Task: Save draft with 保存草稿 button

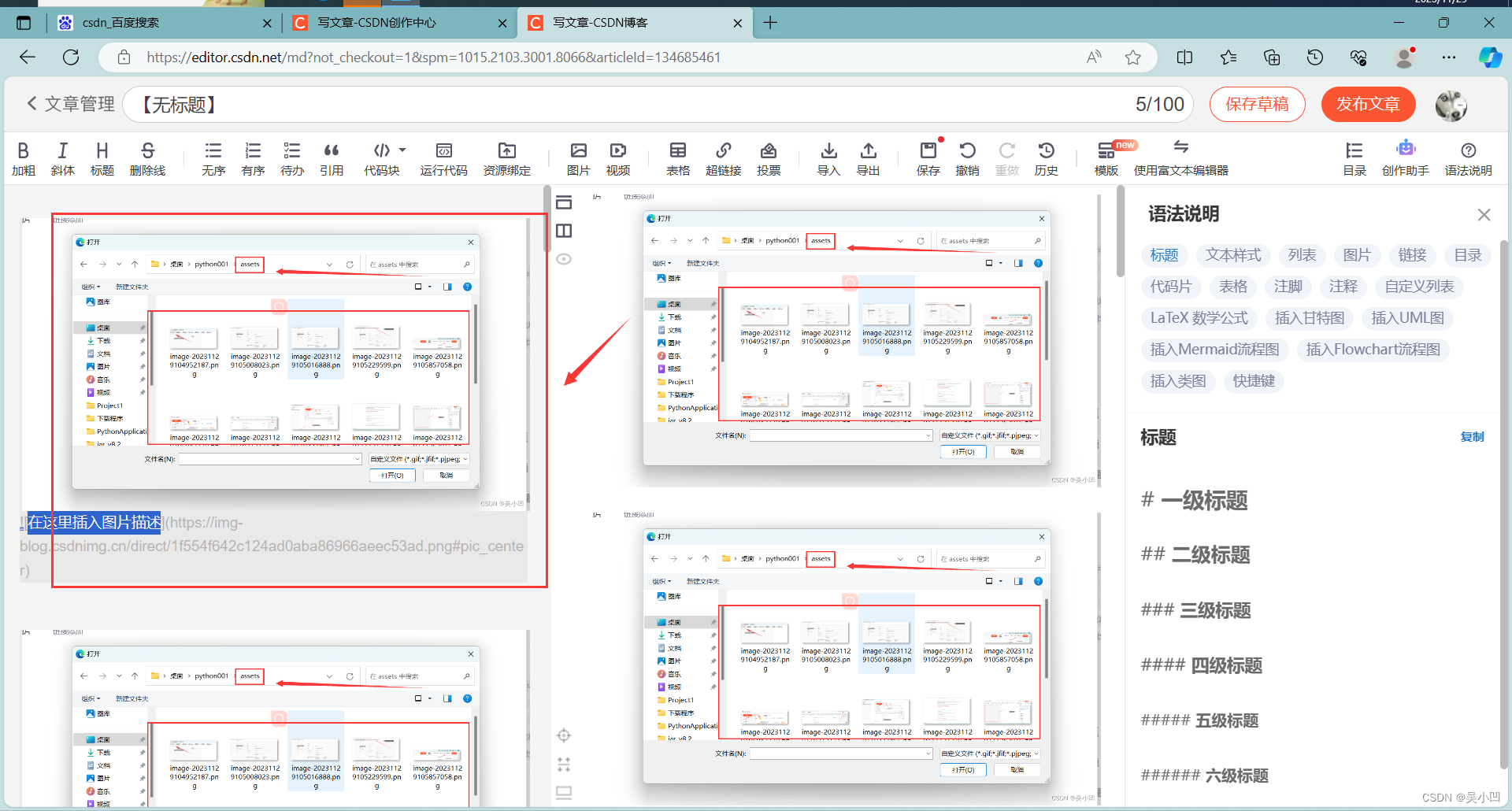Action: tap(1257, 104)
